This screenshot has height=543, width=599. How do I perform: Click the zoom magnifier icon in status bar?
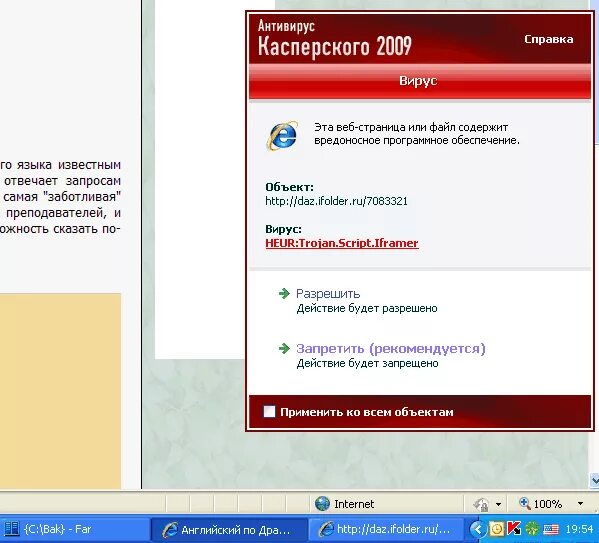point(525,503)
